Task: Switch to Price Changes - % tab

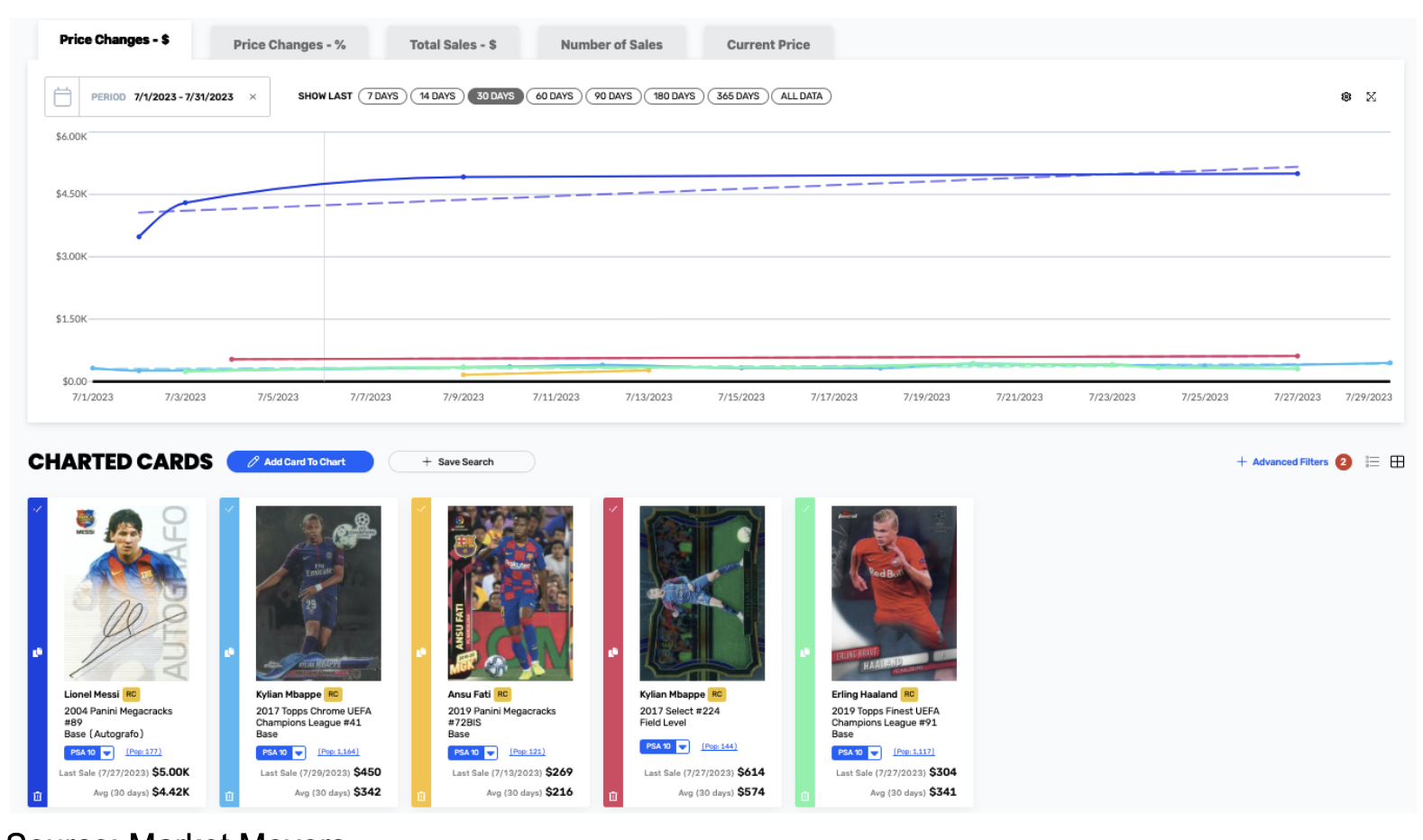Action: 289,44
